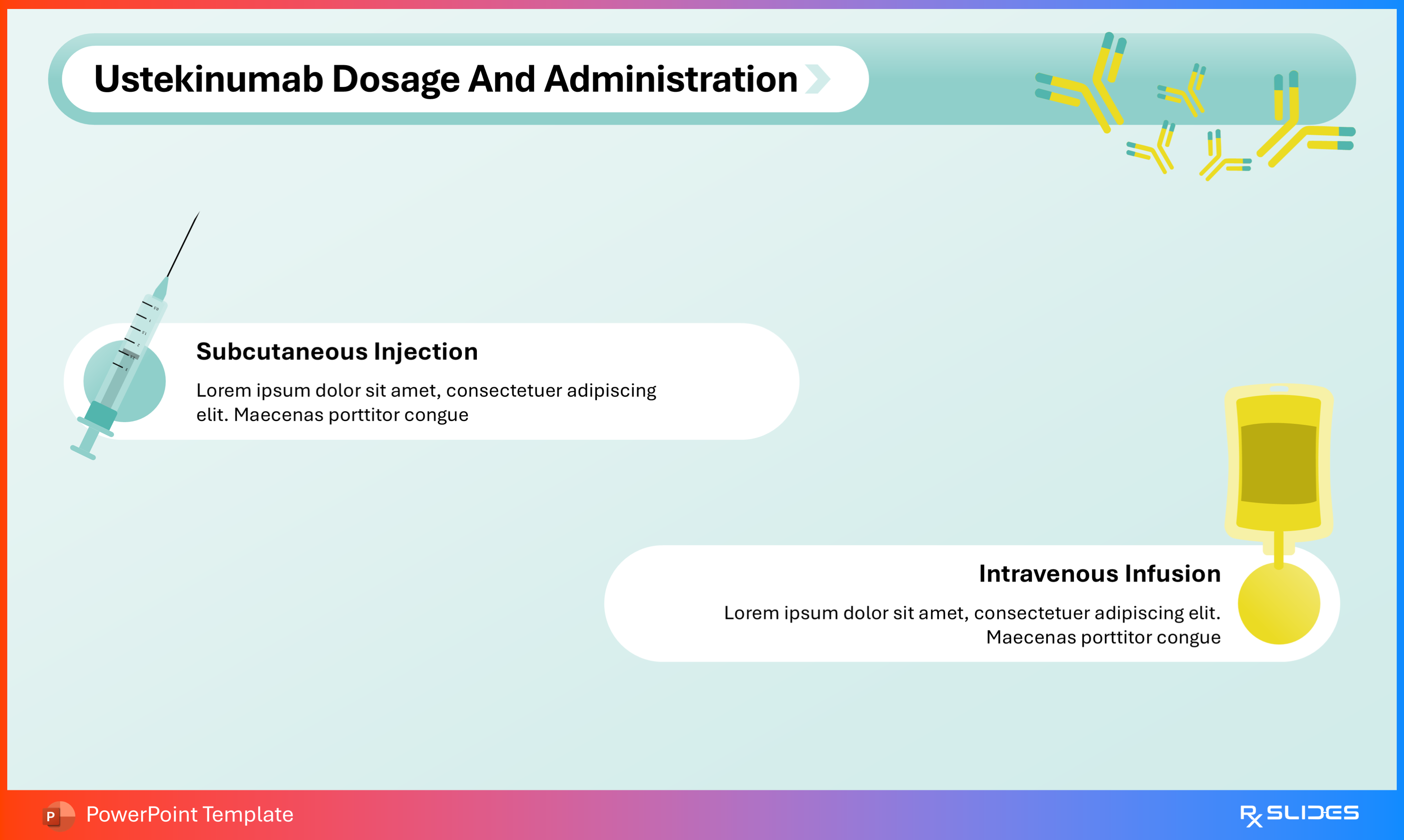The height and width of the screenshot is (840, 1404).
Task: Click the RxSlides logo
Action: [x=1299, y=815]
